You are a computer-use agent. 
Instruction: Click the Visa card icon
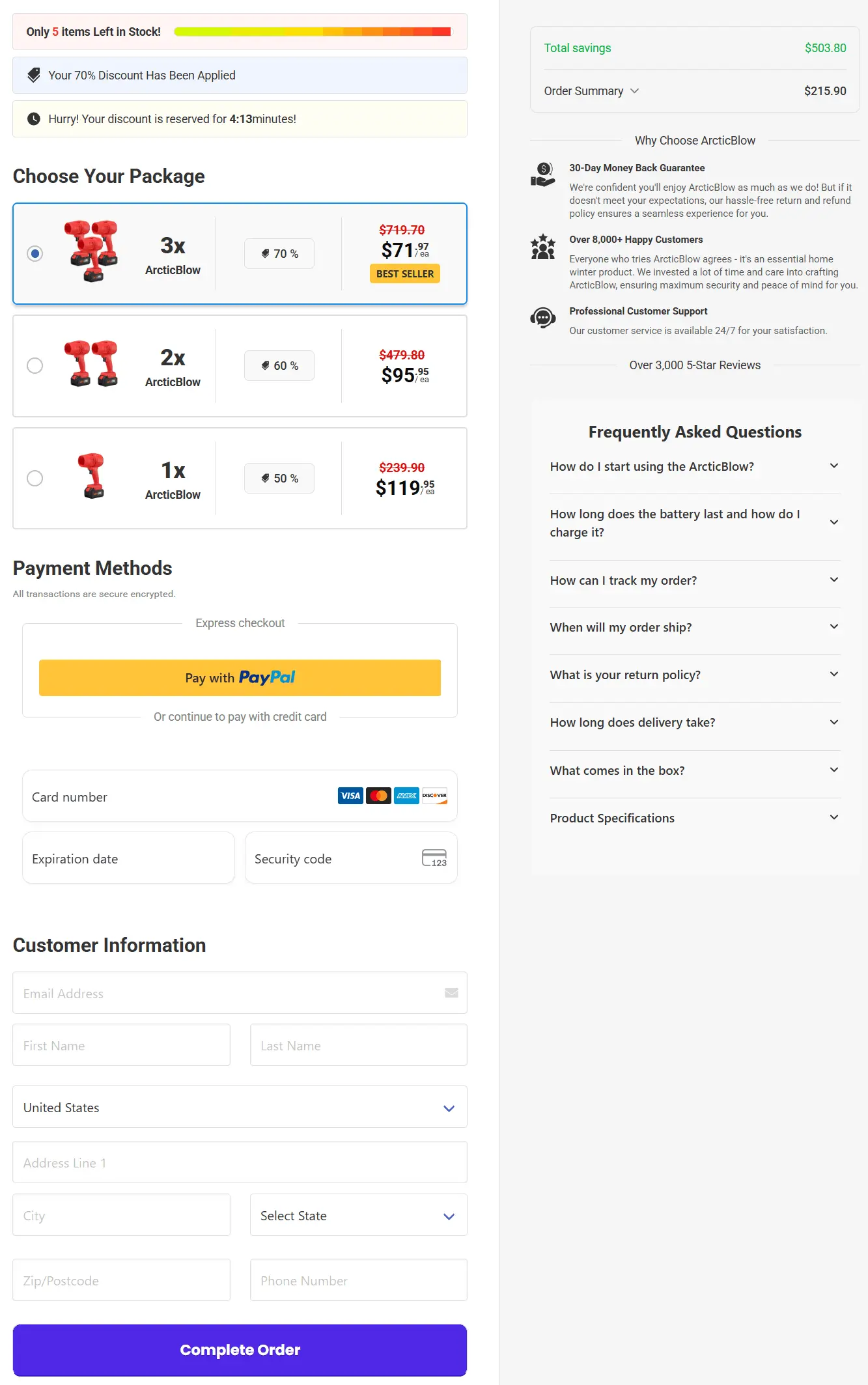click(350, 795)
